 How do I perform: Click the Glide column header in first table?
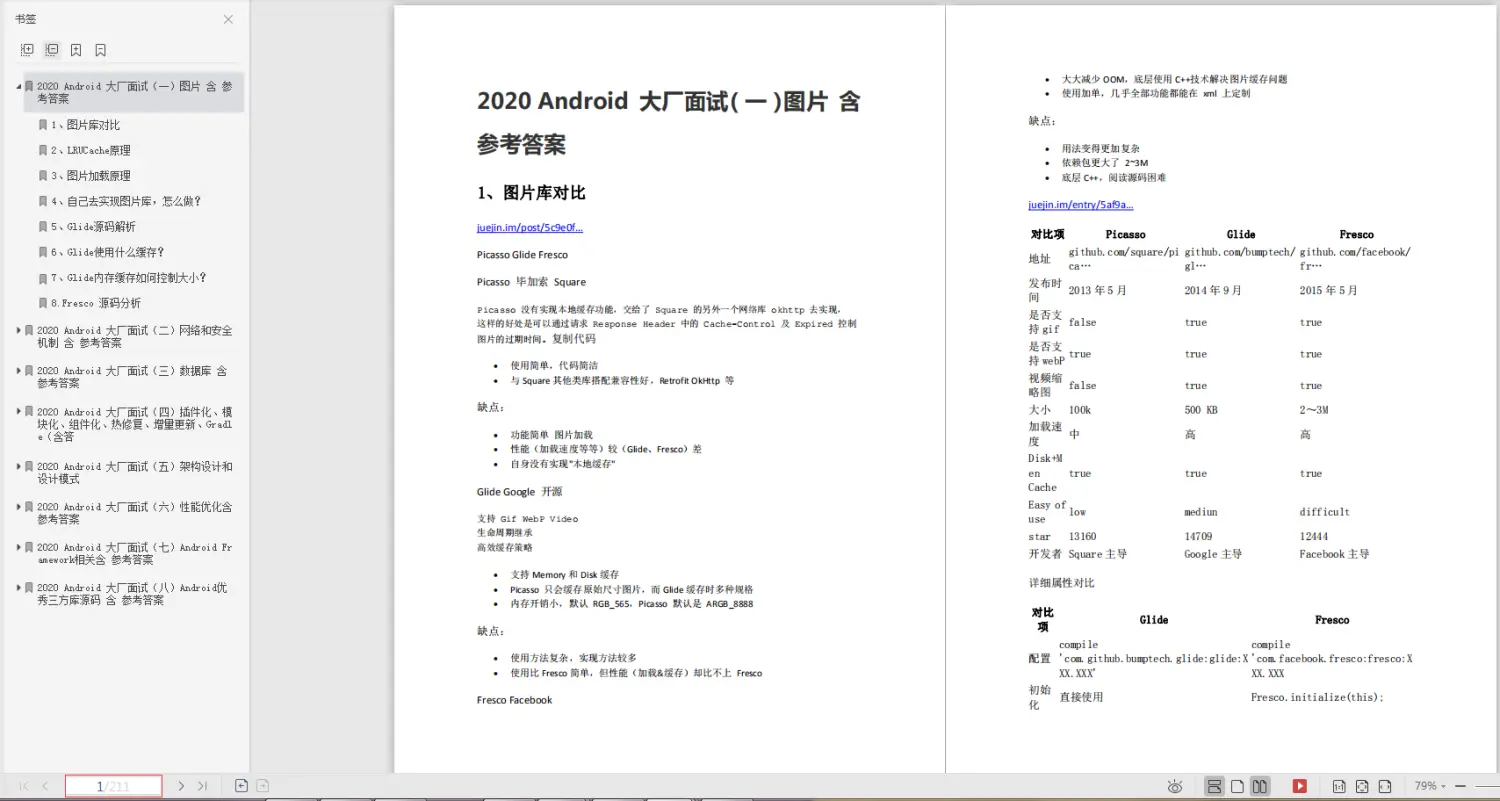pos(1241,234)
